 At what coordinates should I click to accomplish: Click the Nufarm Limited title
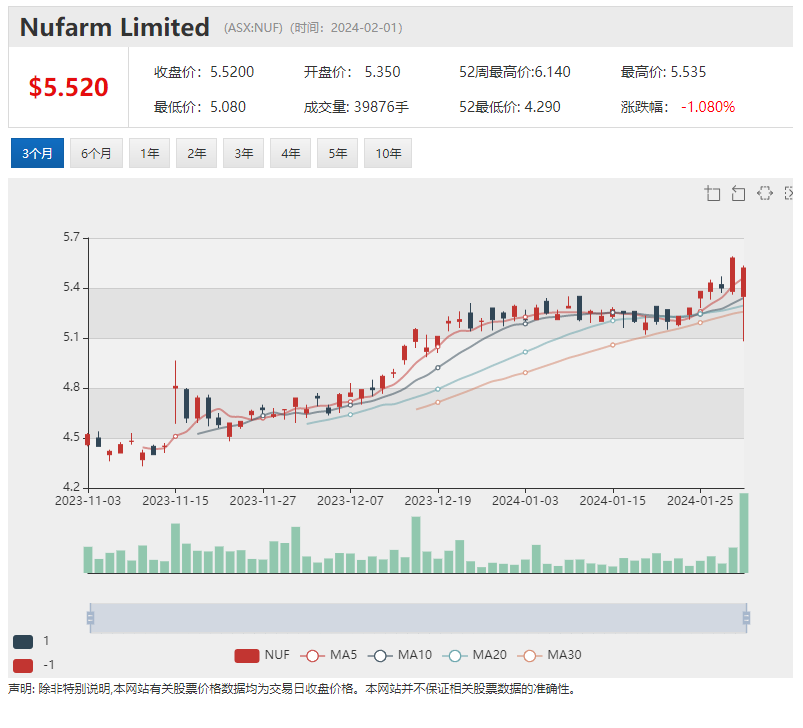point(115,27)
